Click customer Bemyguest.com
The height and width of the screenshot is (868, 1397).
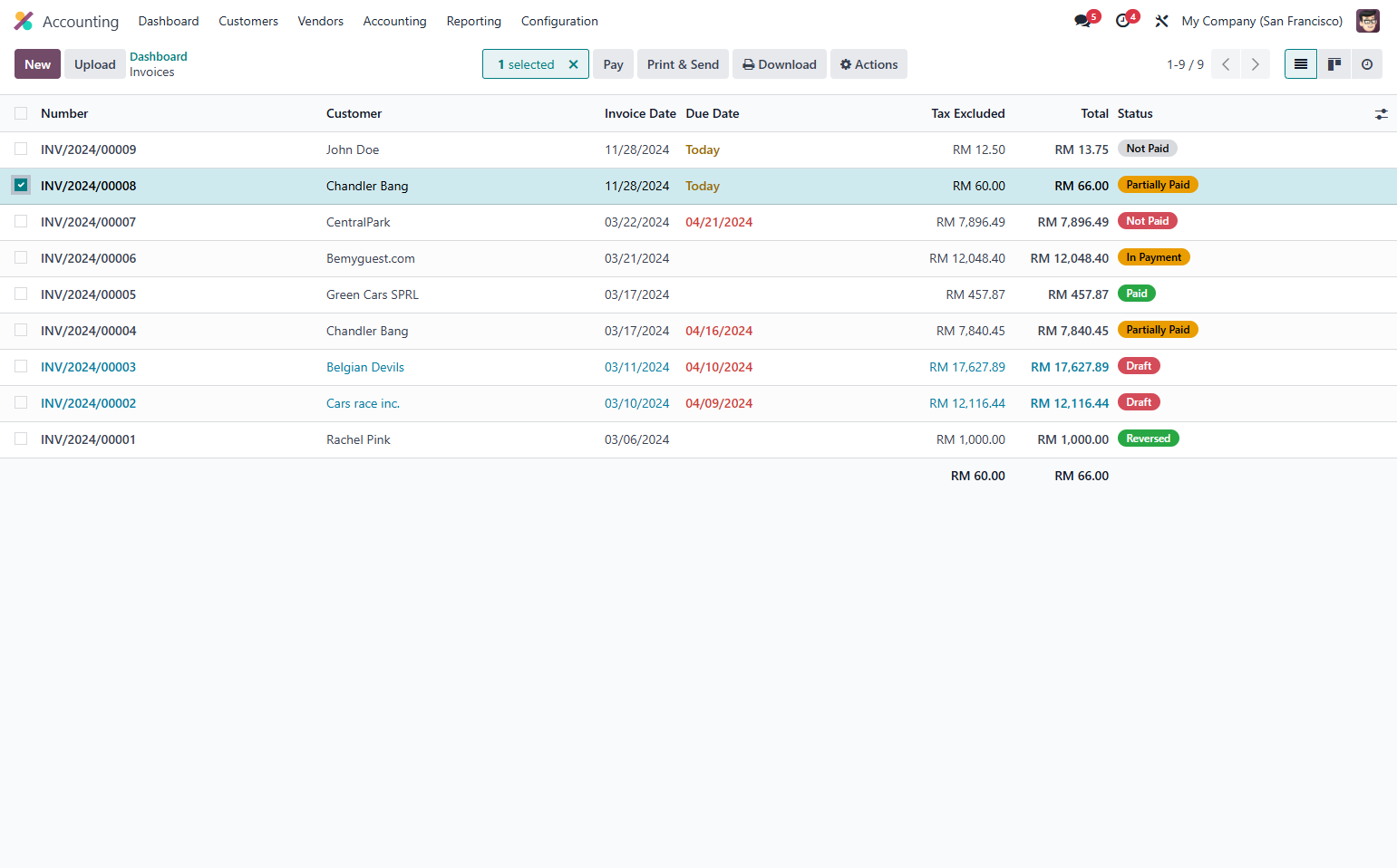[x=371, y=258]
